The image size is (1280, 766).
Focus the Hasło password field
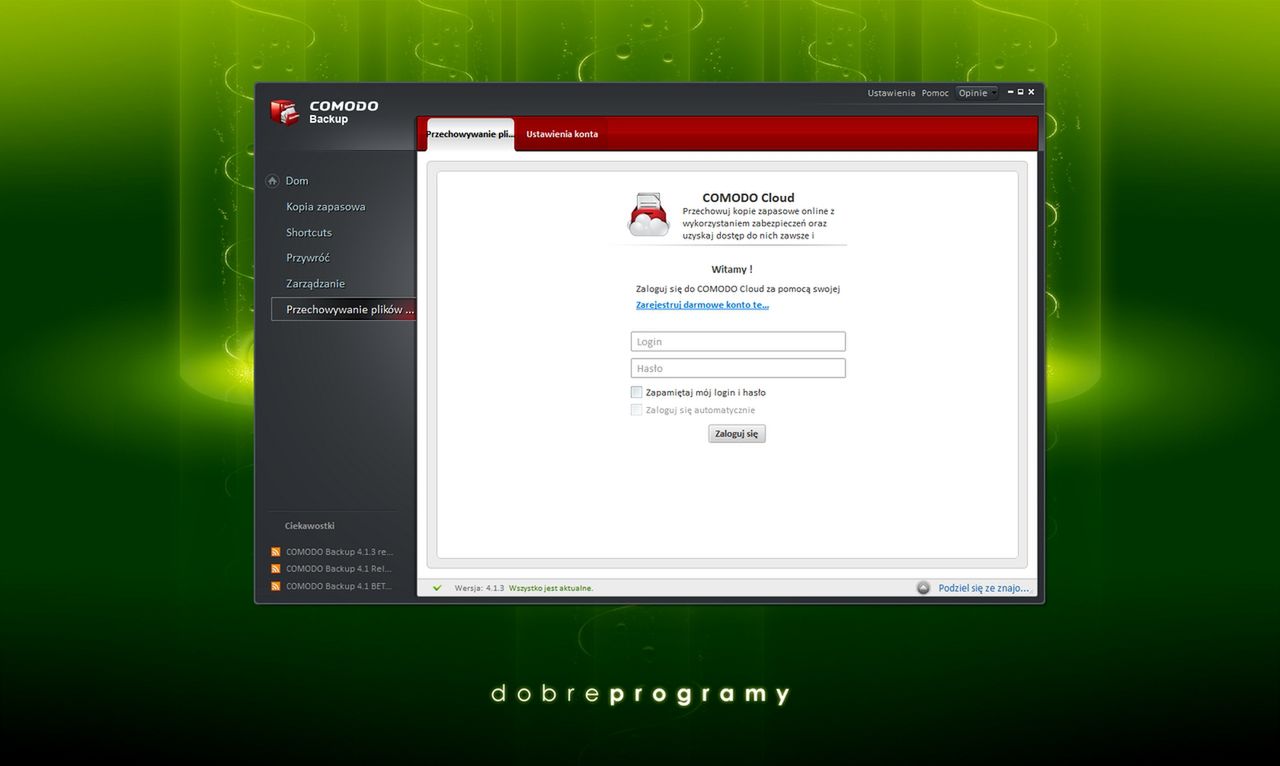pos(738,368)
